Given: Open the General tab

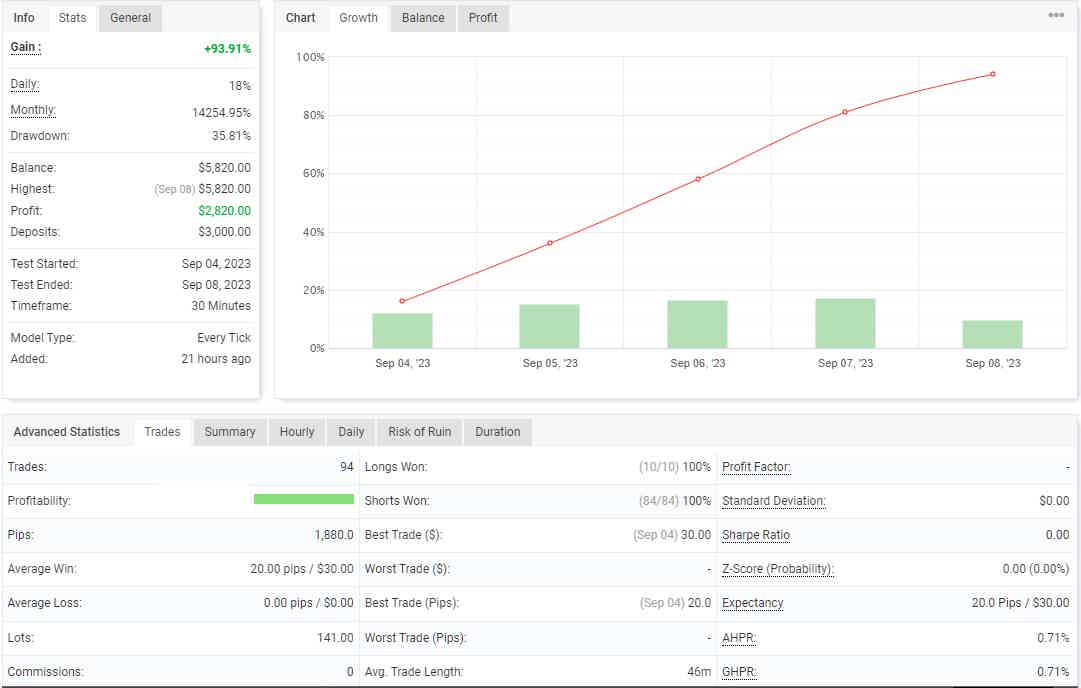Looking at the screenshot, I should (x=129, y=17).
